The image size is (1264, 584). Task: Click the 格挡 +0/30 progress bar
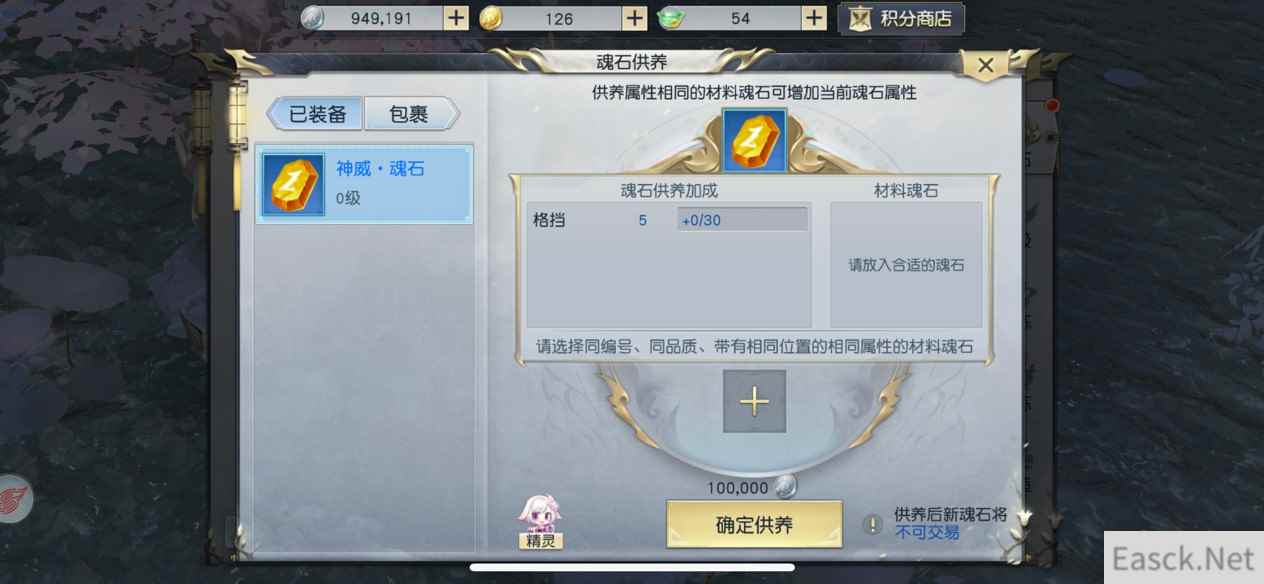tap(742, 220)
